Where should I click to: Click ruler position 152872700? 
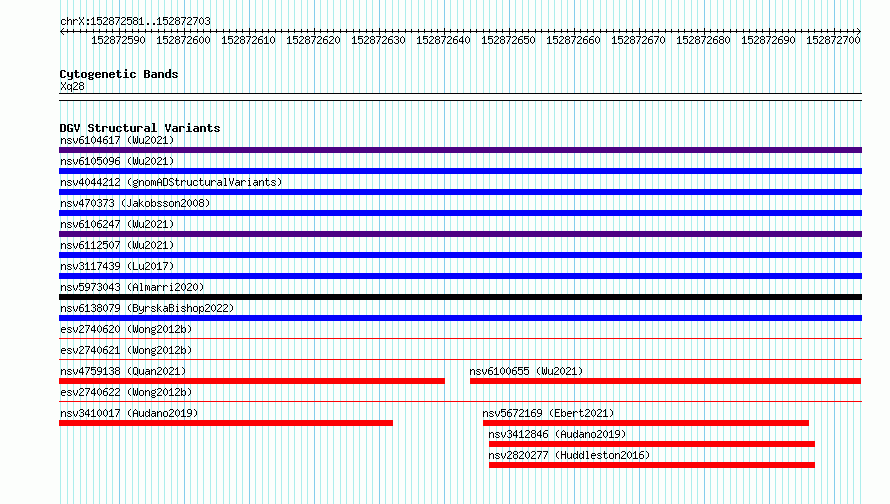pyautogui.click(x=833, y=40)
